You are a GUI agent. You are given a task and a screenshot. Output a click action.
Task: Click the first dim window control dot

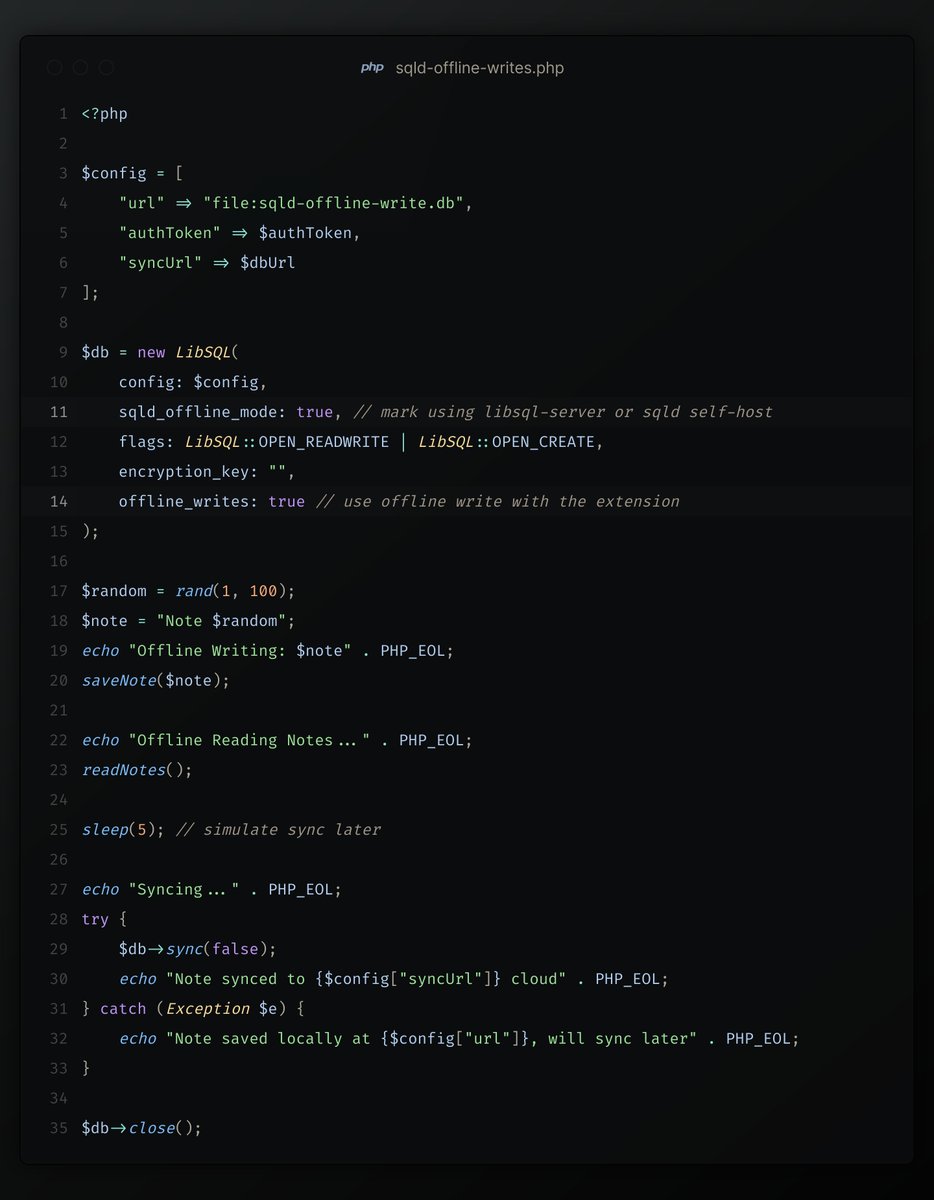54,68
